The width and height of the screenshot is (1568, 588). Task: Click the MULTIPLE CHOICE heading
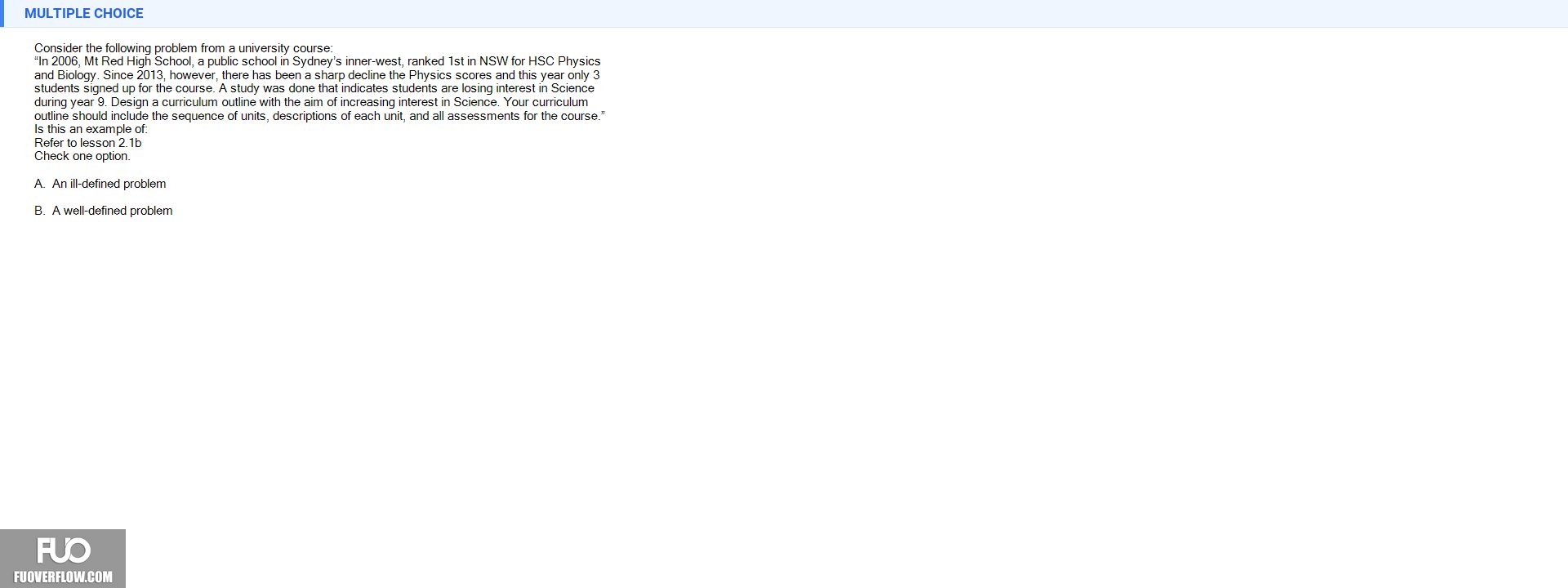pyautogui.click(x=84, y=13)
